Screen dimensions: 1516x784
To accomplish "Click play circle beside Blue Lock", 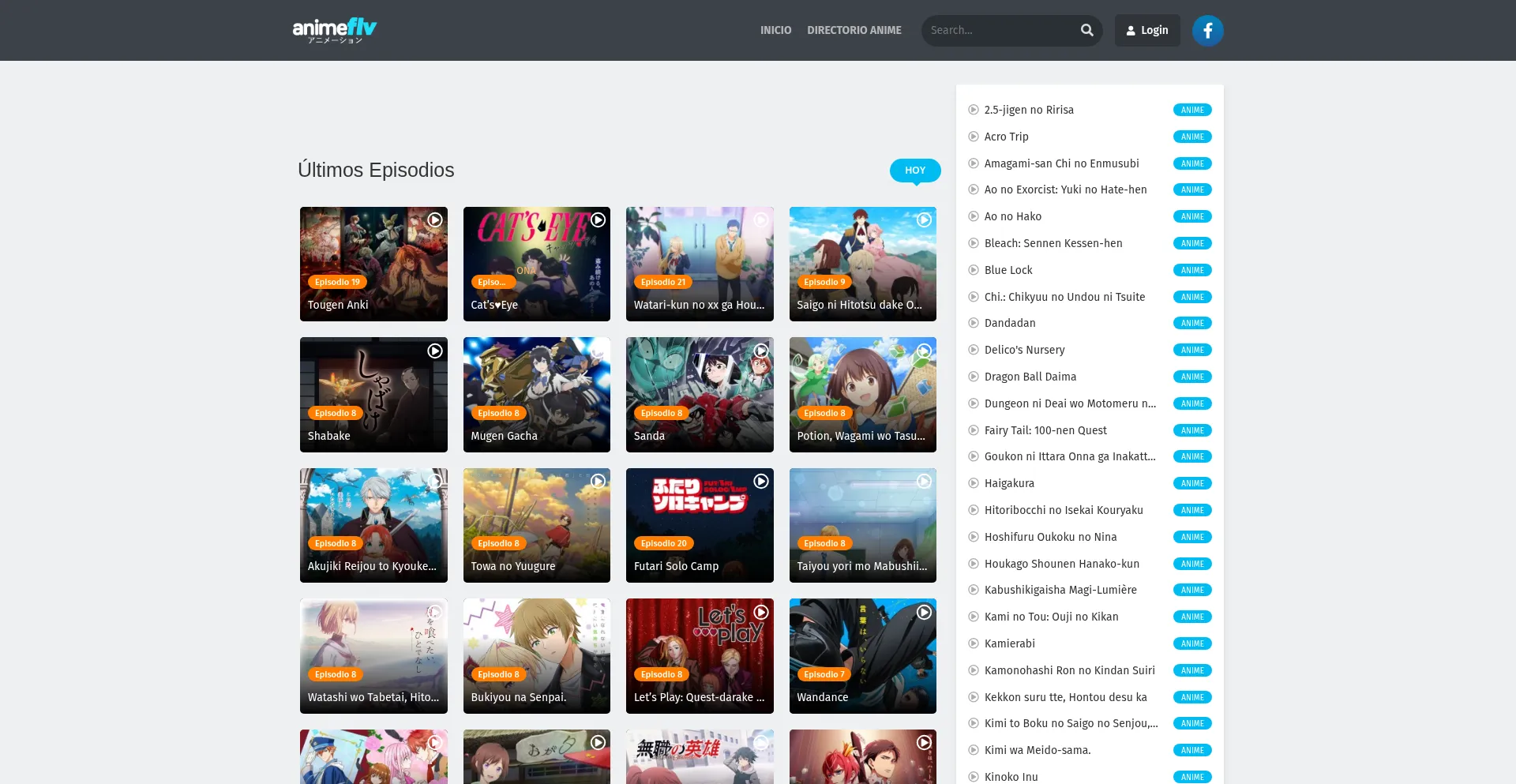I will coord(974,270).
